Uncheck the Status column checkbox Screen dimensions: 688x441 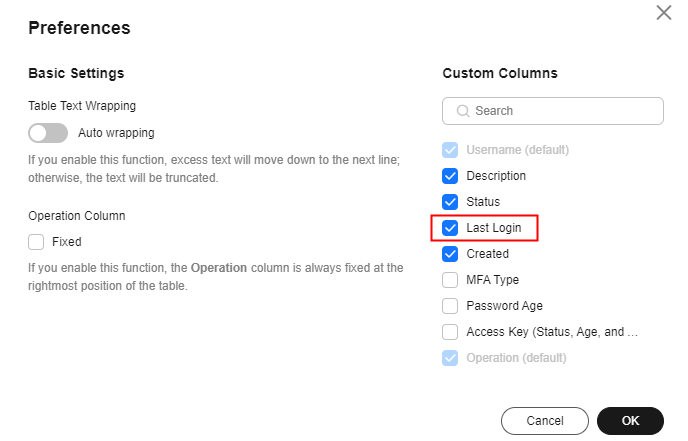coord(450,202)
